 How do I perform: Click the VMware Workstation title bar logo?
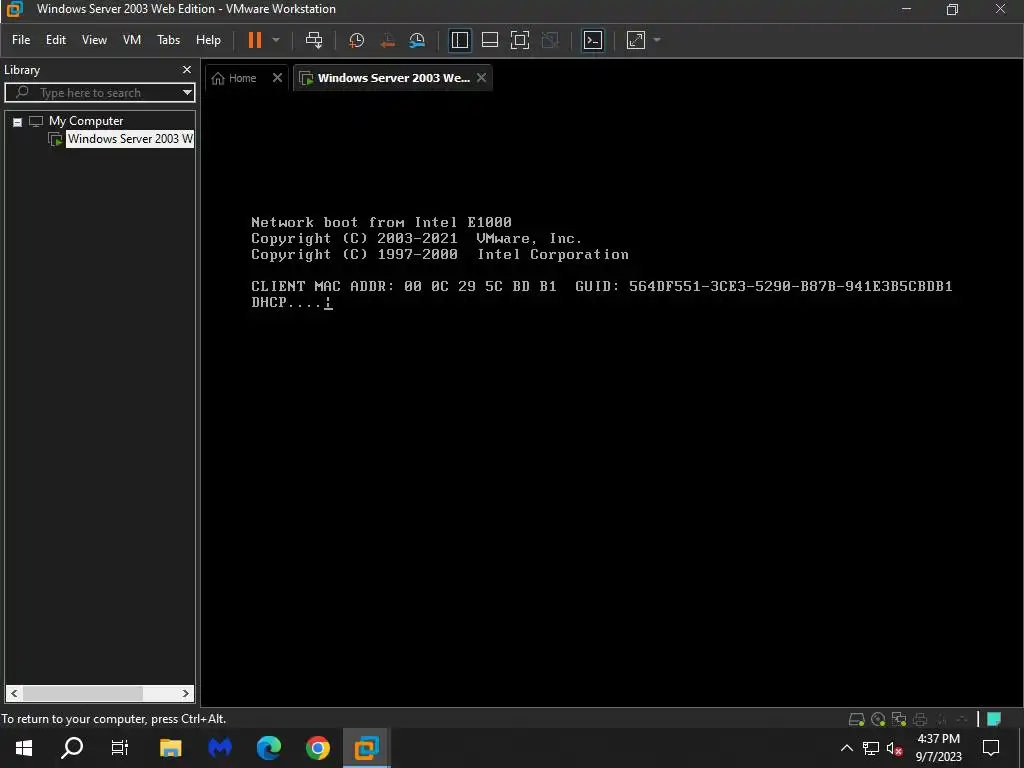[14, 9]
